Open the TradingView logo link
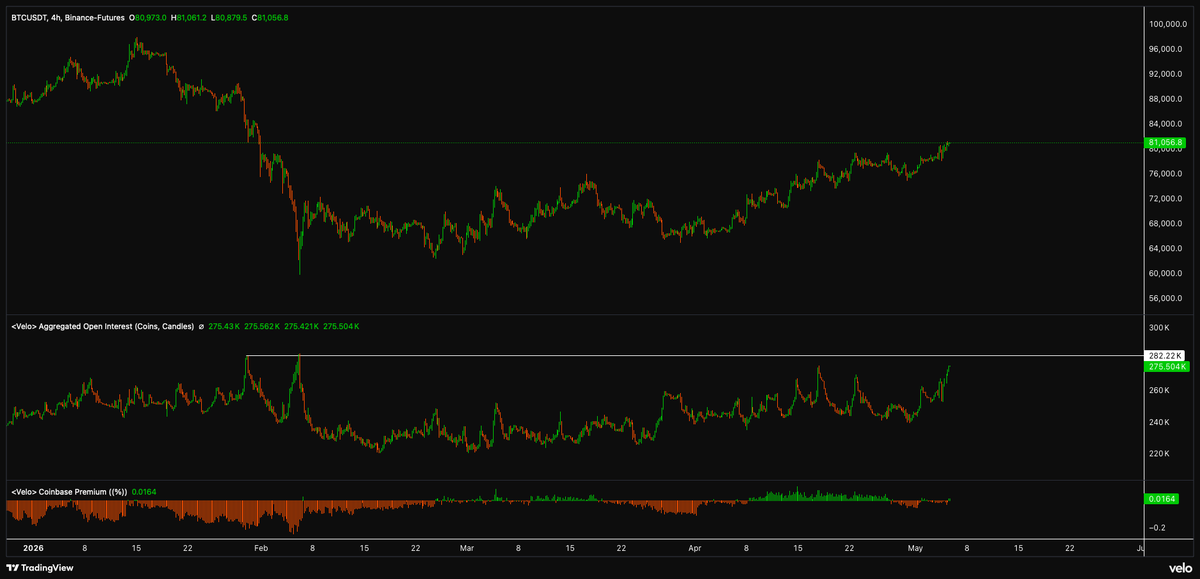 click(40, 567)
